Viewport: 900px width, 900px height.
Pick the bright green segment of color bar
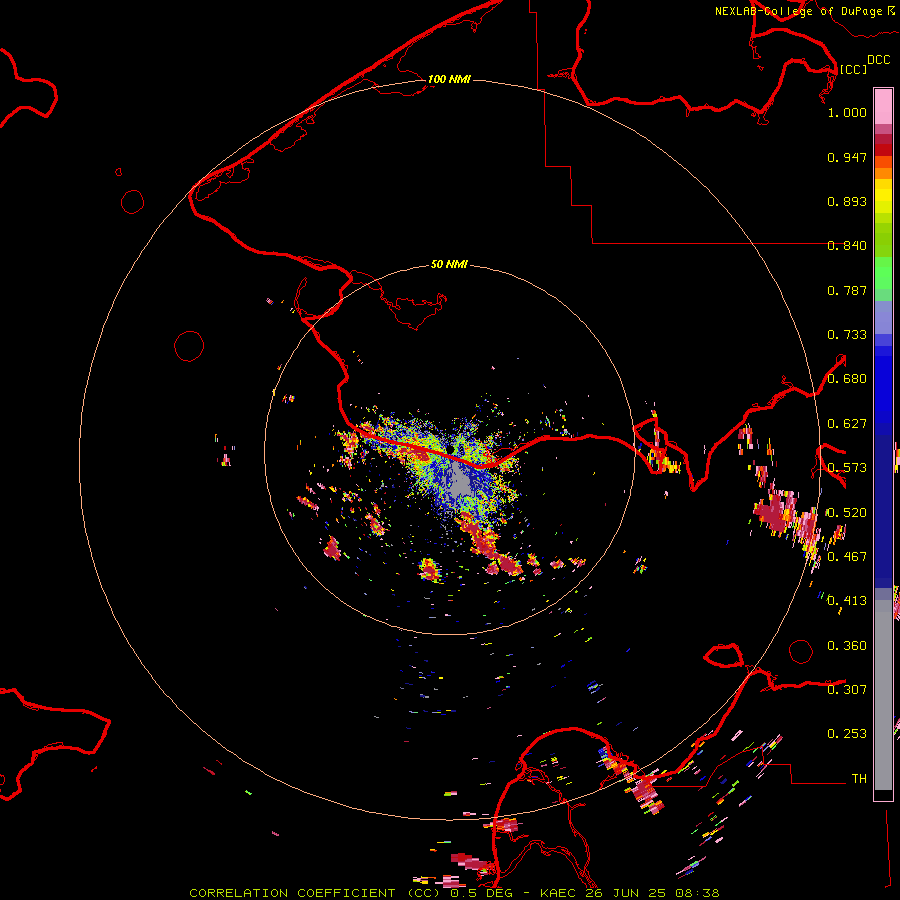pyautogui.click(x=883, y=273)
